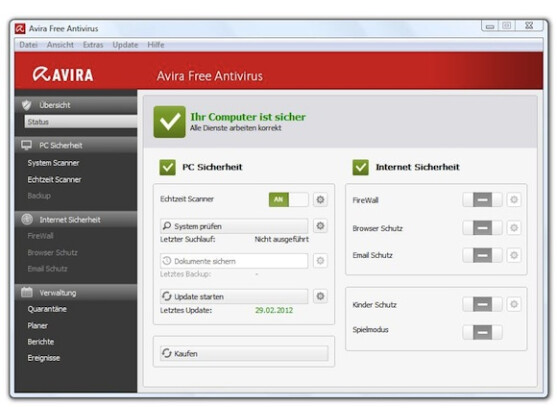Select Quarantäne in sidebar
Screen dimensions: 557x418
[x=47, y=309]
